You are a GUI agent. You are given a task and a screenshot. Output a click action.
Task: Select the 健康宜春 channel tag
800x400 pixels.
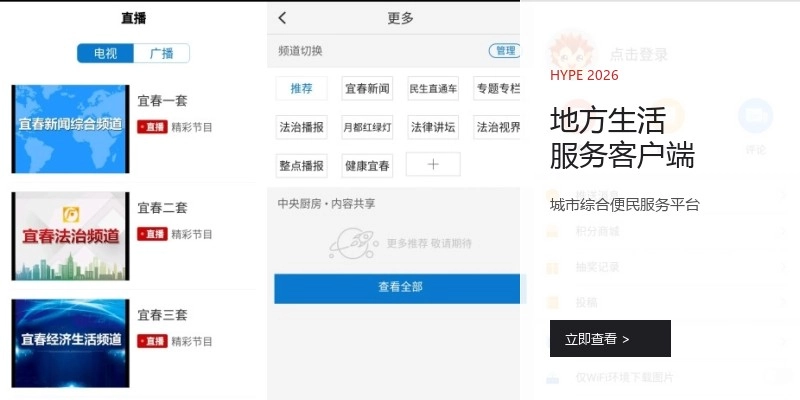[367, 166]
